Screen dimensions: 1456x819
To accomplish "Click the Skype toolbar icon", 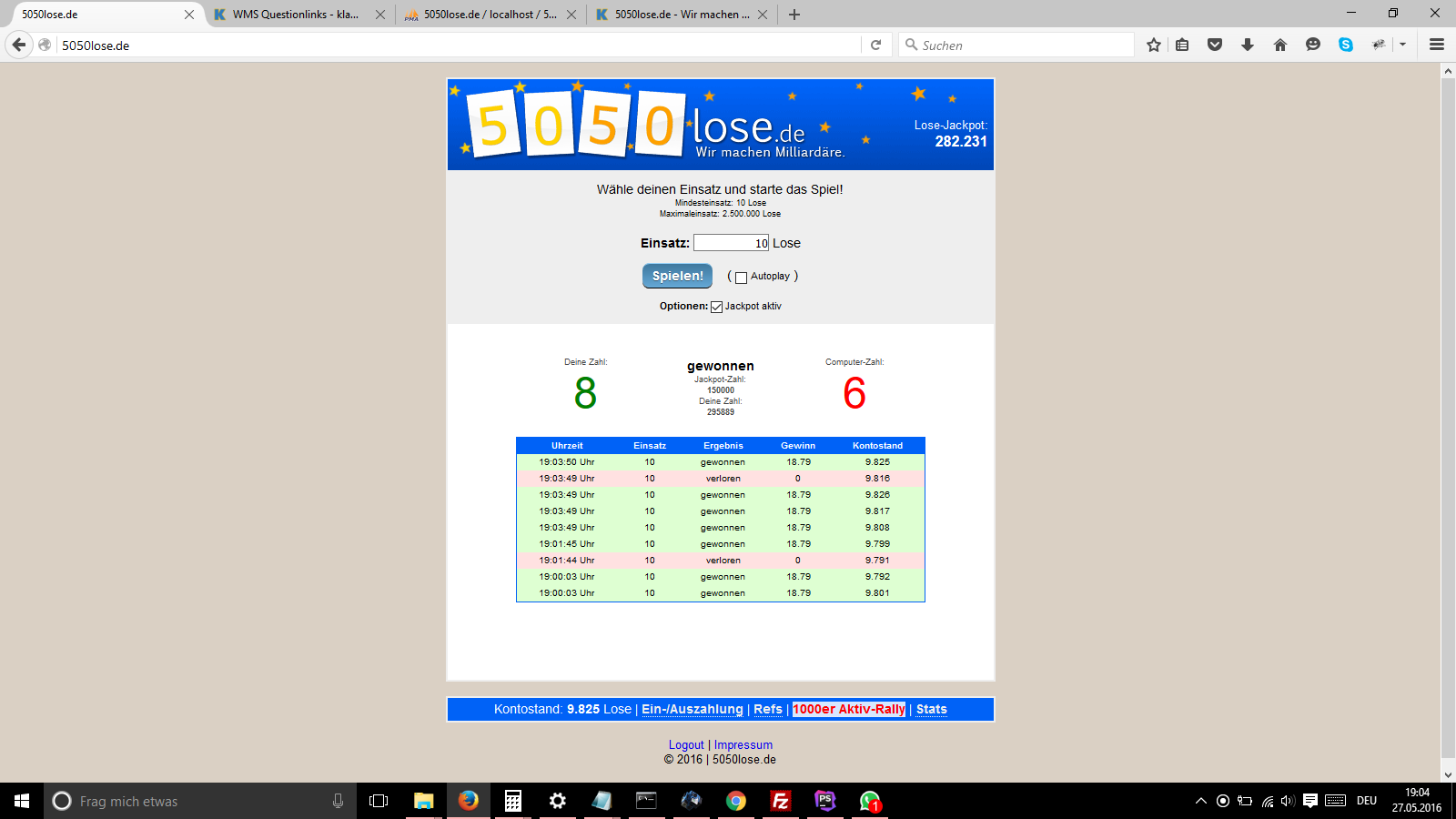I will [x=1346, y=45].
